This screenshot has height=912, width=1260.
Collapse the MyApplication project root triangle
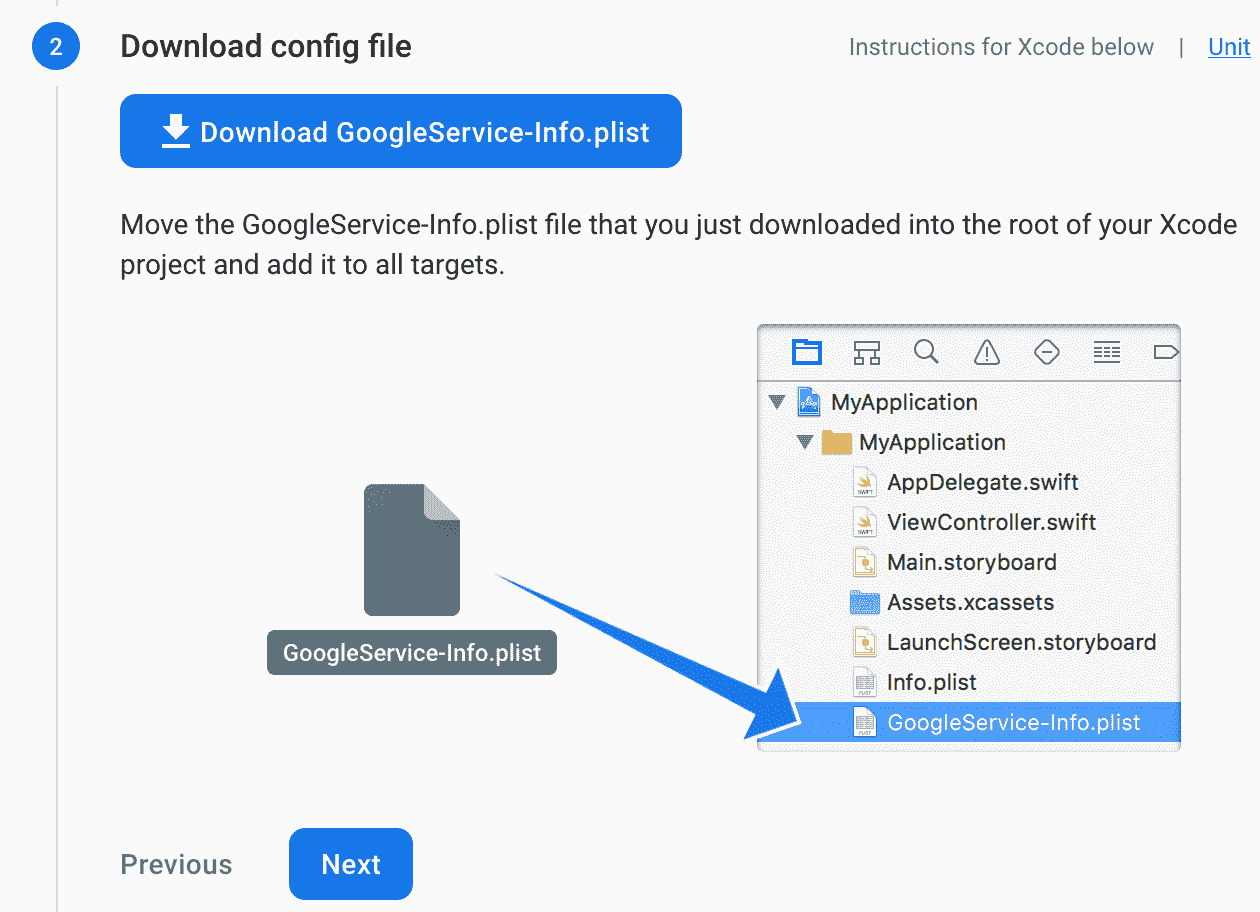click(x=777, y=402)
